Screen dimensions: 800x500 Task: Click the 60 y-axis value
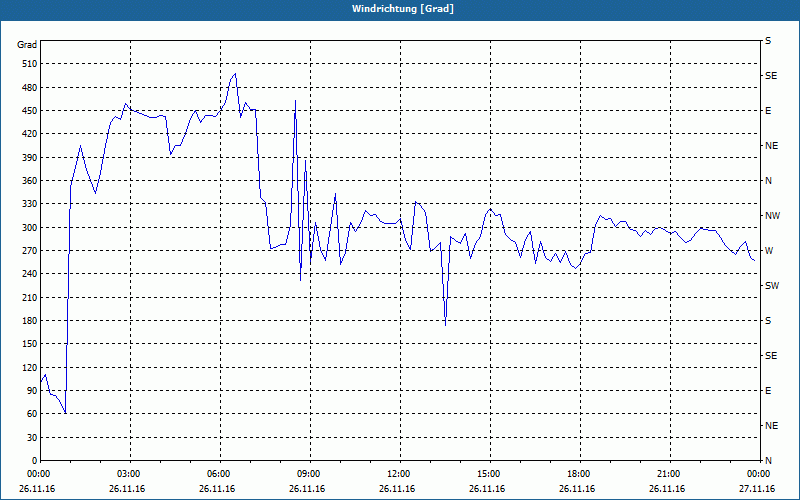[x=32, y=414]
